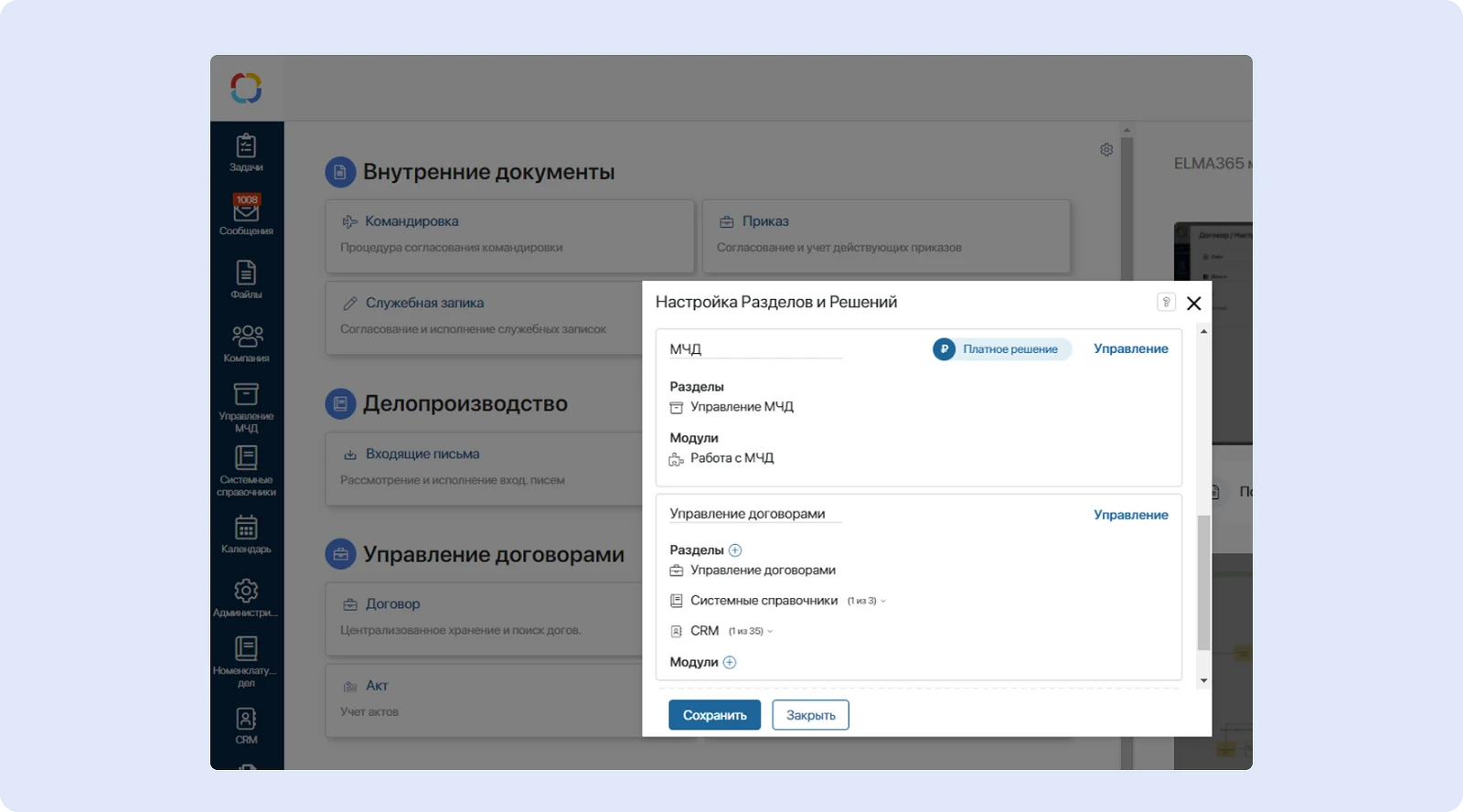Click the plus icon next to Модули

coord(730,663)
